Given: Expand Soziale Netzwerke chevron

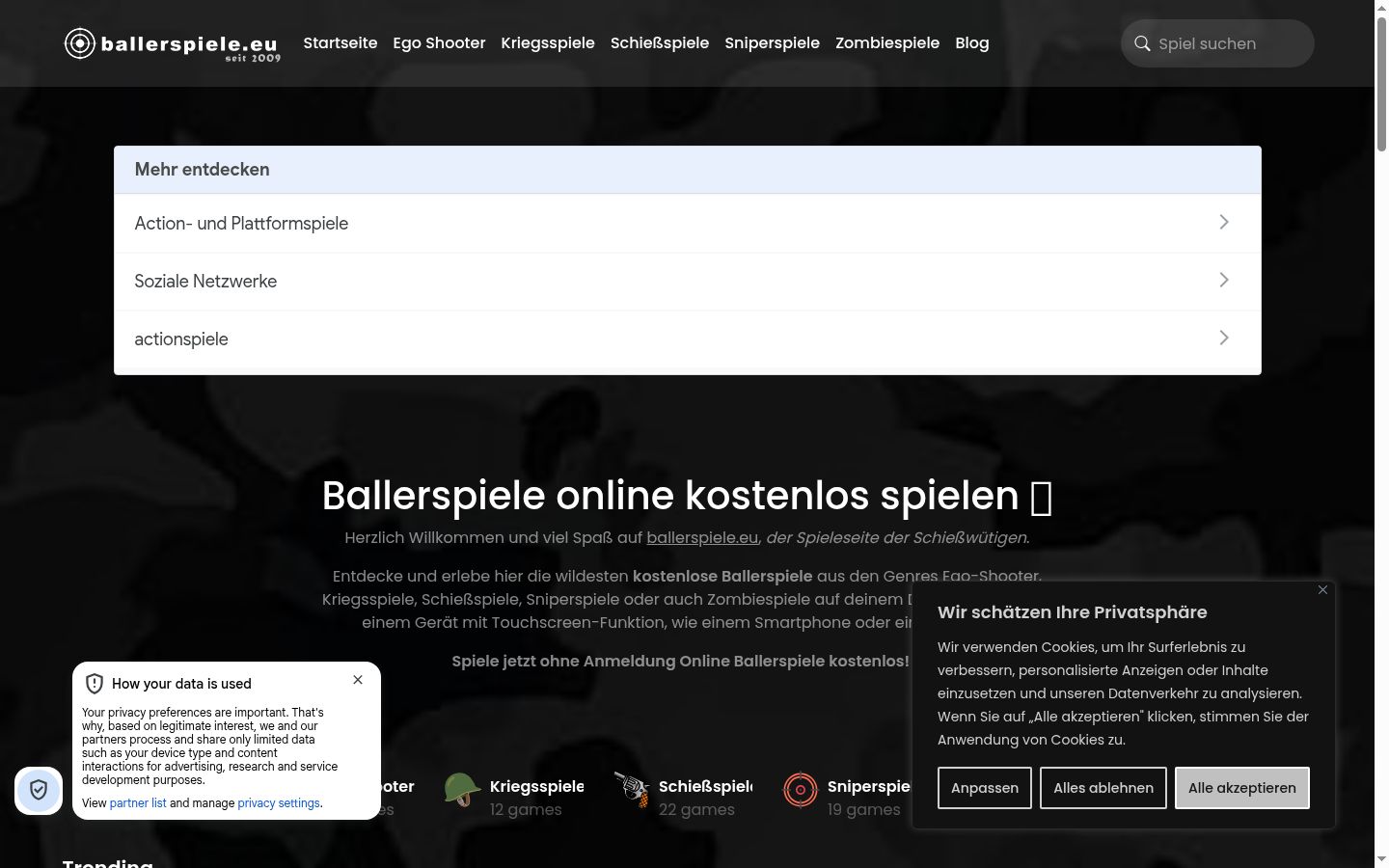Looking at the screenshot, I should click(1224, 280).
